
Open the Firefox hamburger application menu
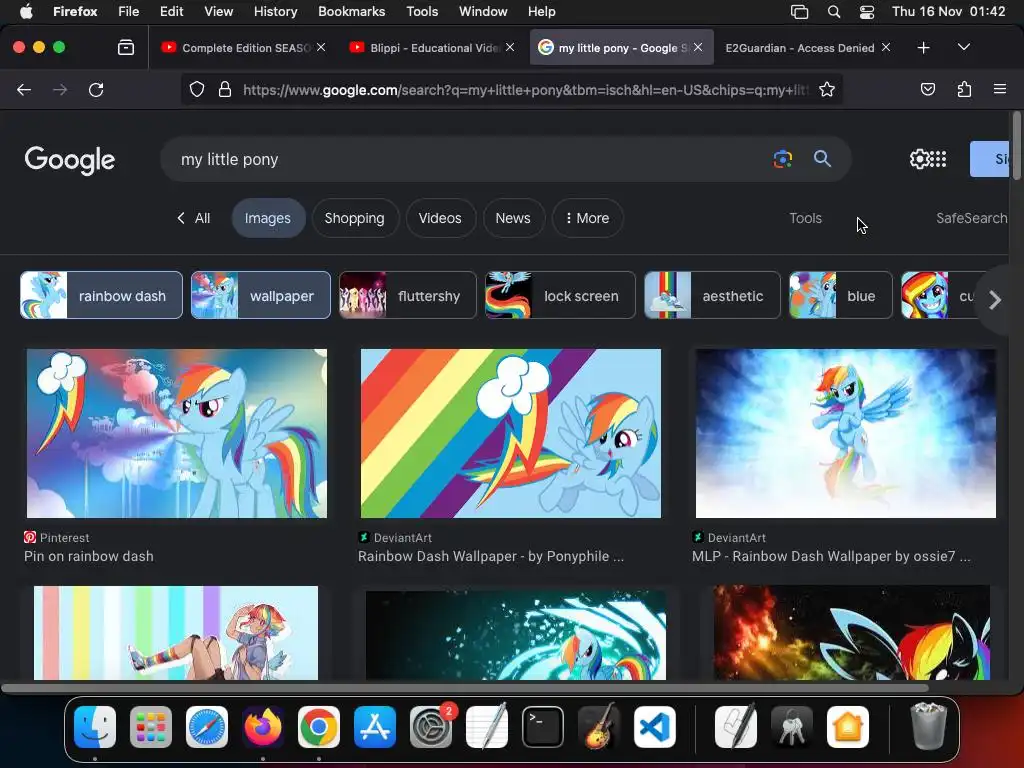(x=999, y=89)
